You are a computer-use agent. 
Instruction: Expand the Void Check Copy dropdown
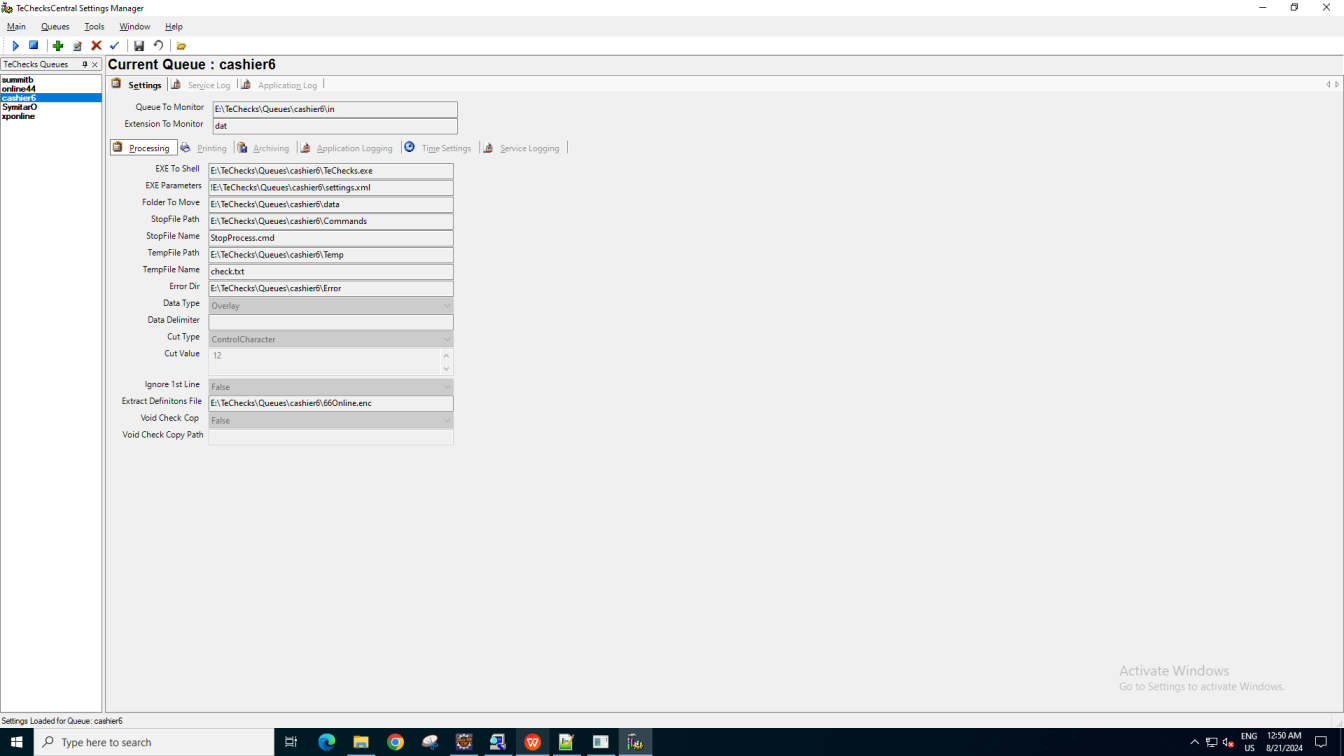click(447, 421)
